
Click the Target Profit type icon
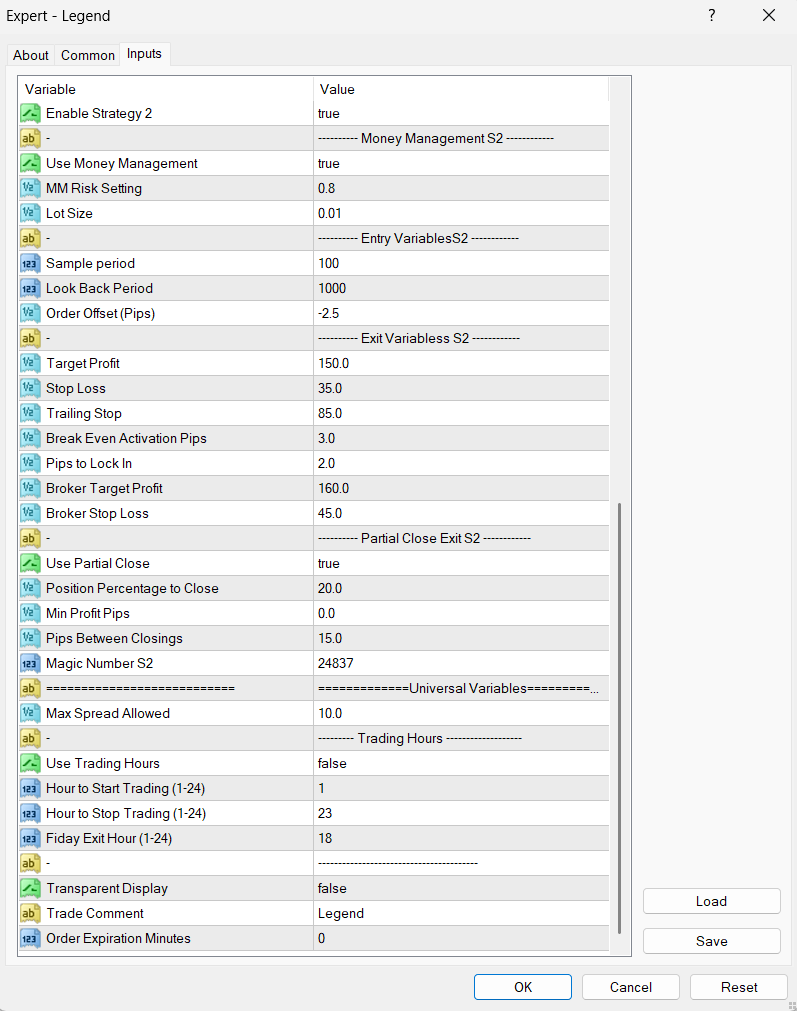[x=30, y=363]
